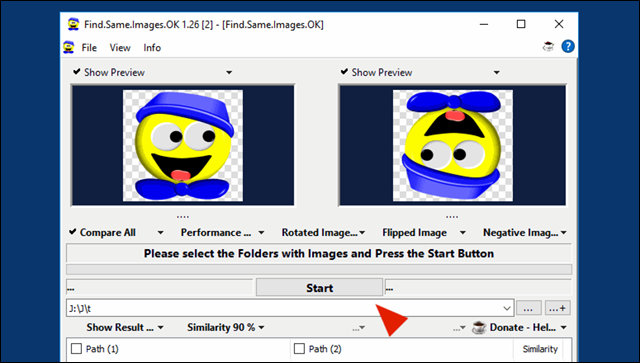Screen dimensions: 640x363
Task: Toggle left Show Preview checkmark
Action: point(76,72)
